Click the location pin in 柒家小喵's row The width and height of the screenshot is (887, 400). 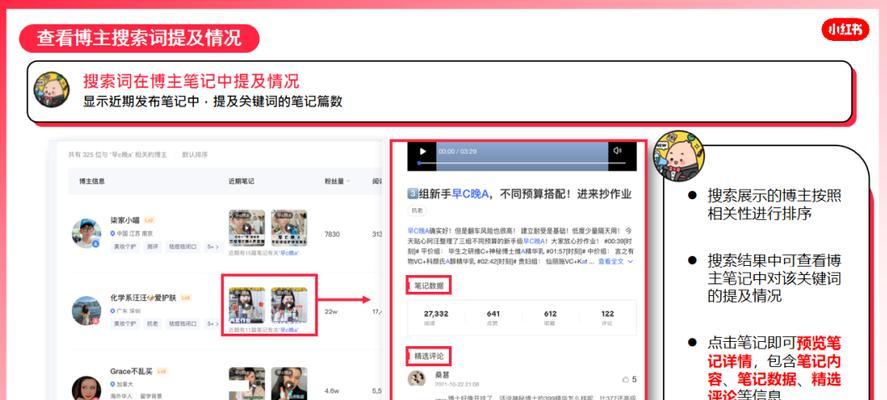coord(113,233)
